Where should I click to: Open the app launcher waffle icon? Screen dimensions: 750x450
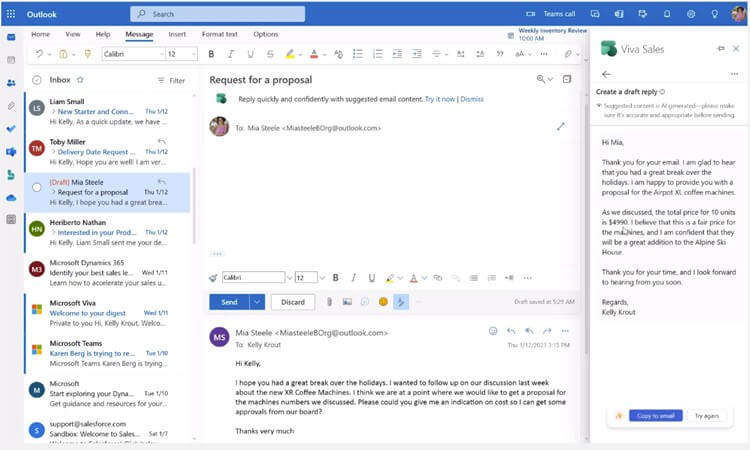point(11,14)
